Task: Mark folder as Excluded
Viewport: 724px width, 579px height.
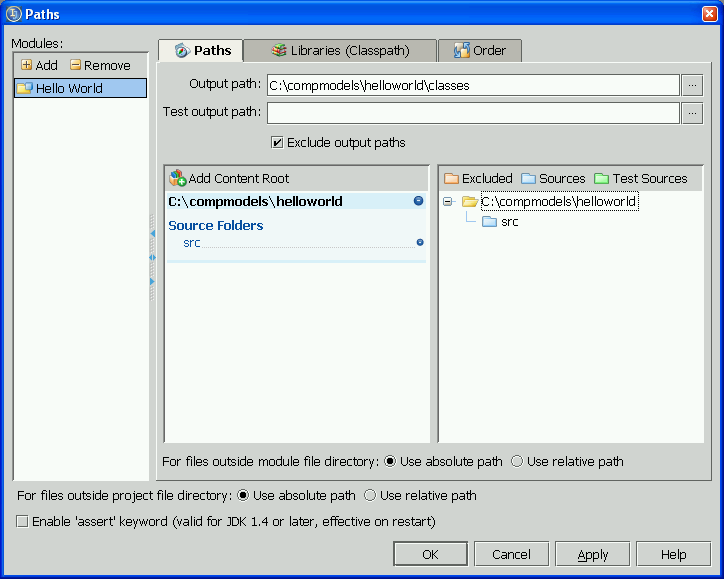Action: pyautogui.click(x=478, y=178)
